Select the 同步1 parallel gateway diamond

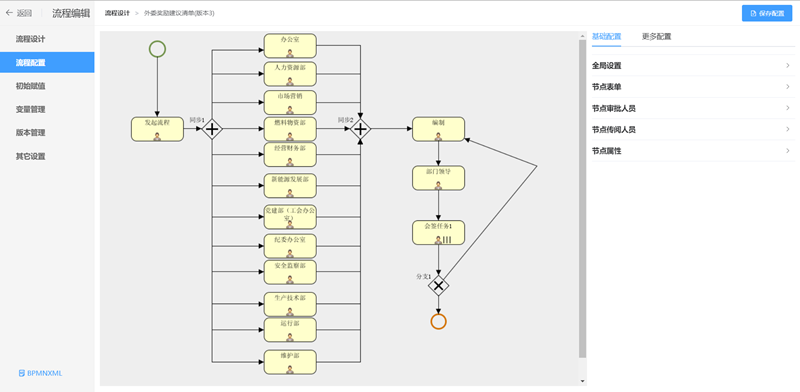point(212,129)
